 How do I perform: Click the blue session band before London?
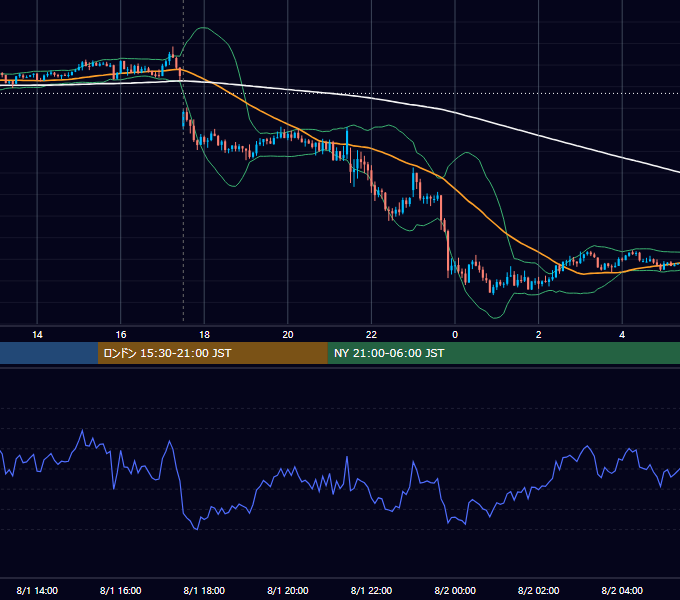(x=49, y=353)
